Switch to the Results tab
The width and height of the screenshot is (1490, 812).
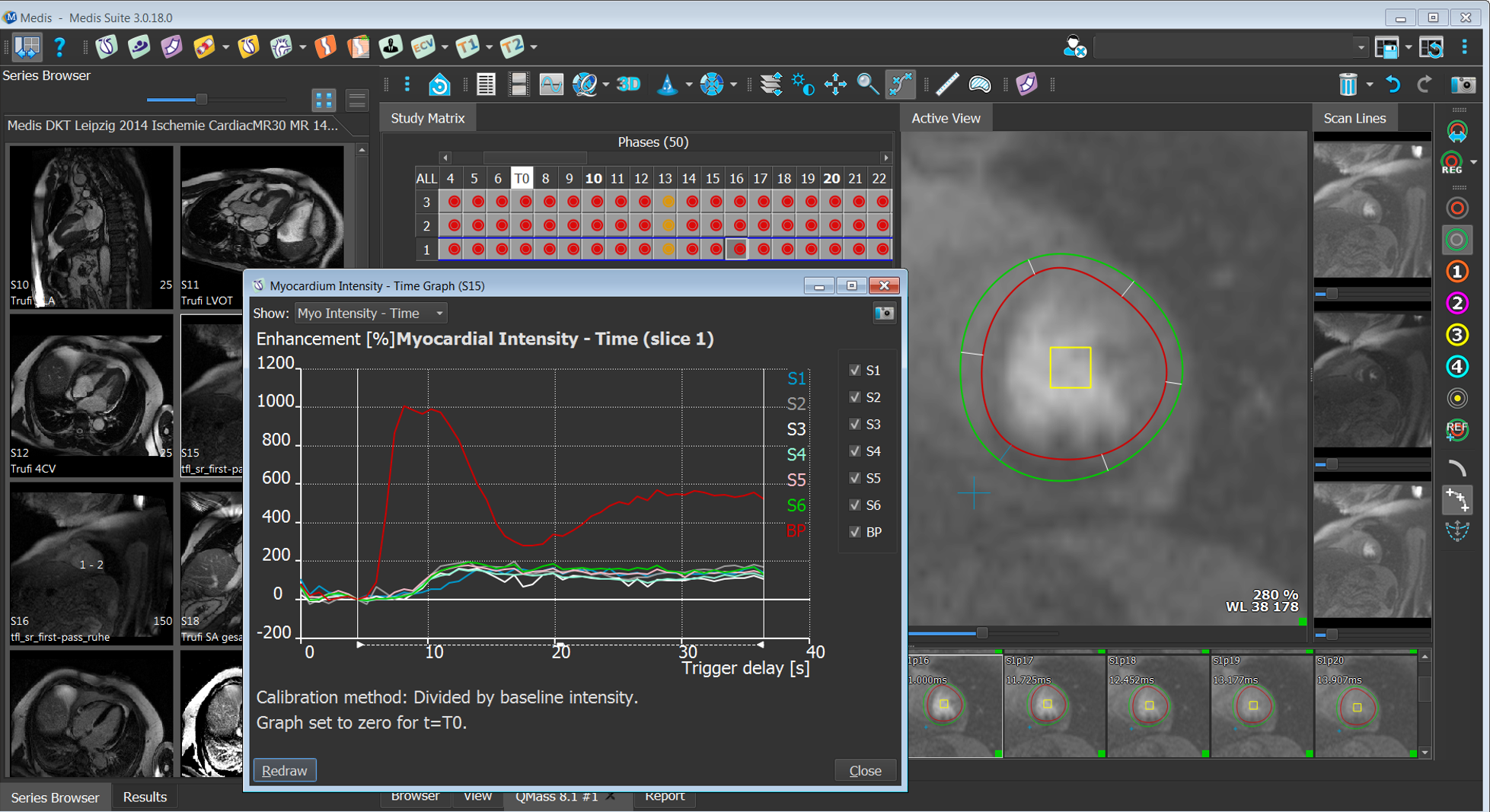[144, 797]
